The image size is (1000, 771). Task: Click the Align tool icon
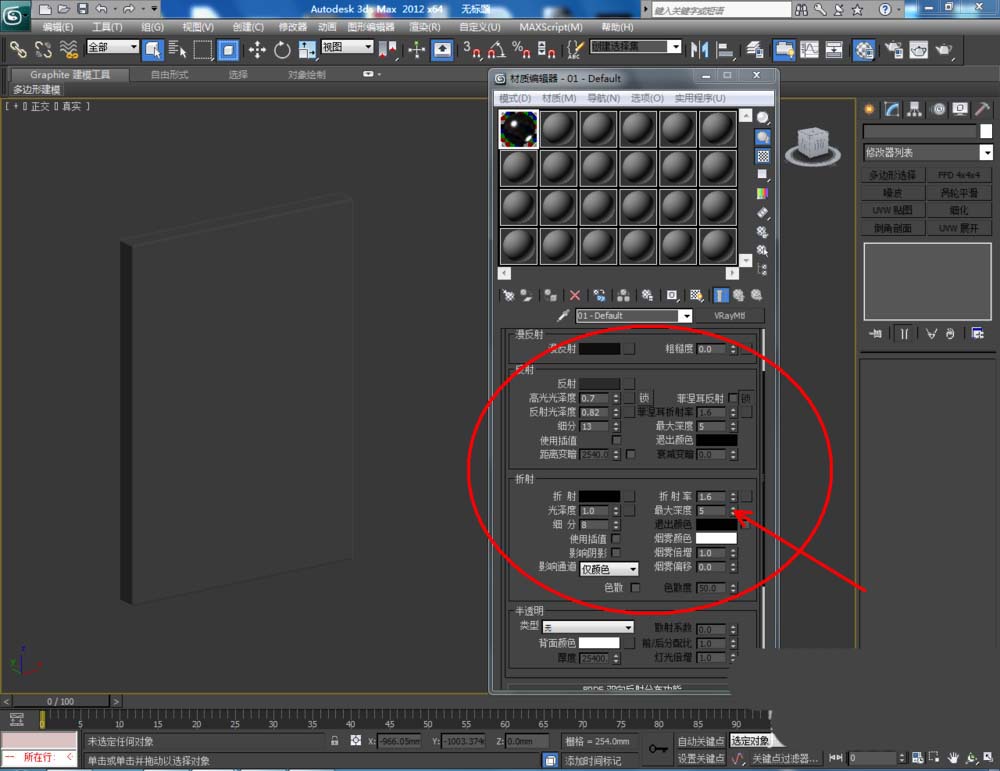725,50
